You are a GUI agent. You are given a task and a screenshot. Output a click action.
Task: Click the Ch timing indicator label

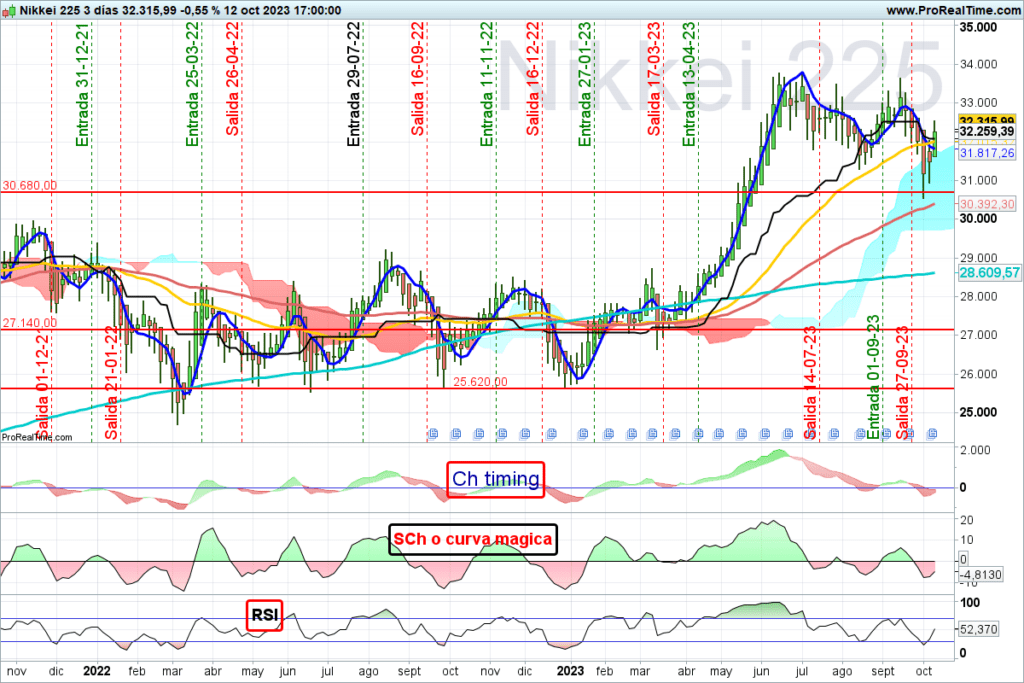(496, 479)
